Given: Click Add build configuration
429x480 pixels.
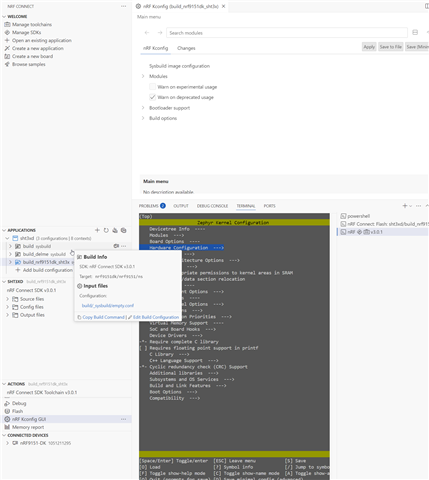Looking at the screenshot, I should 47,270.
